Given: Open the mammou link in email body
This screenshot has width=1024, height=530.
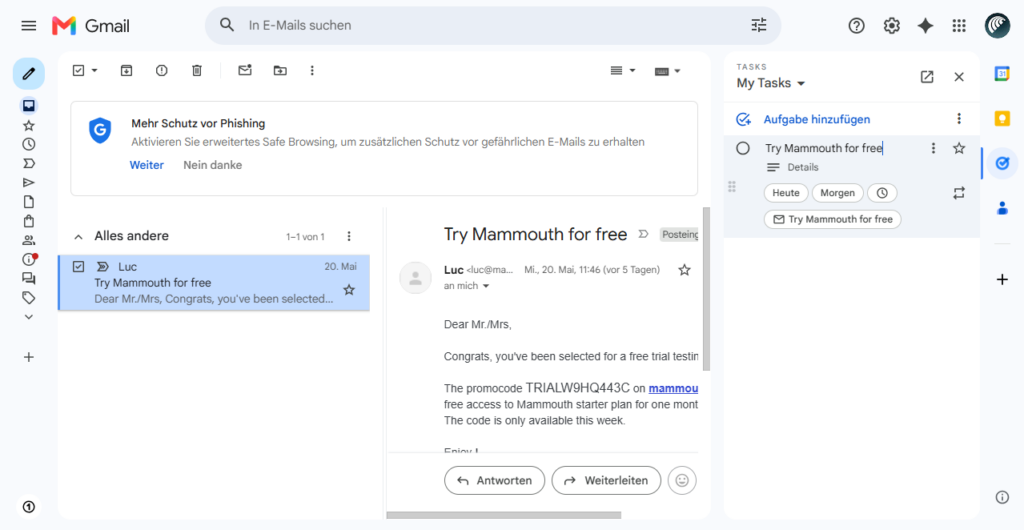Looking at the screenshot, I should (x=673, y=388).
